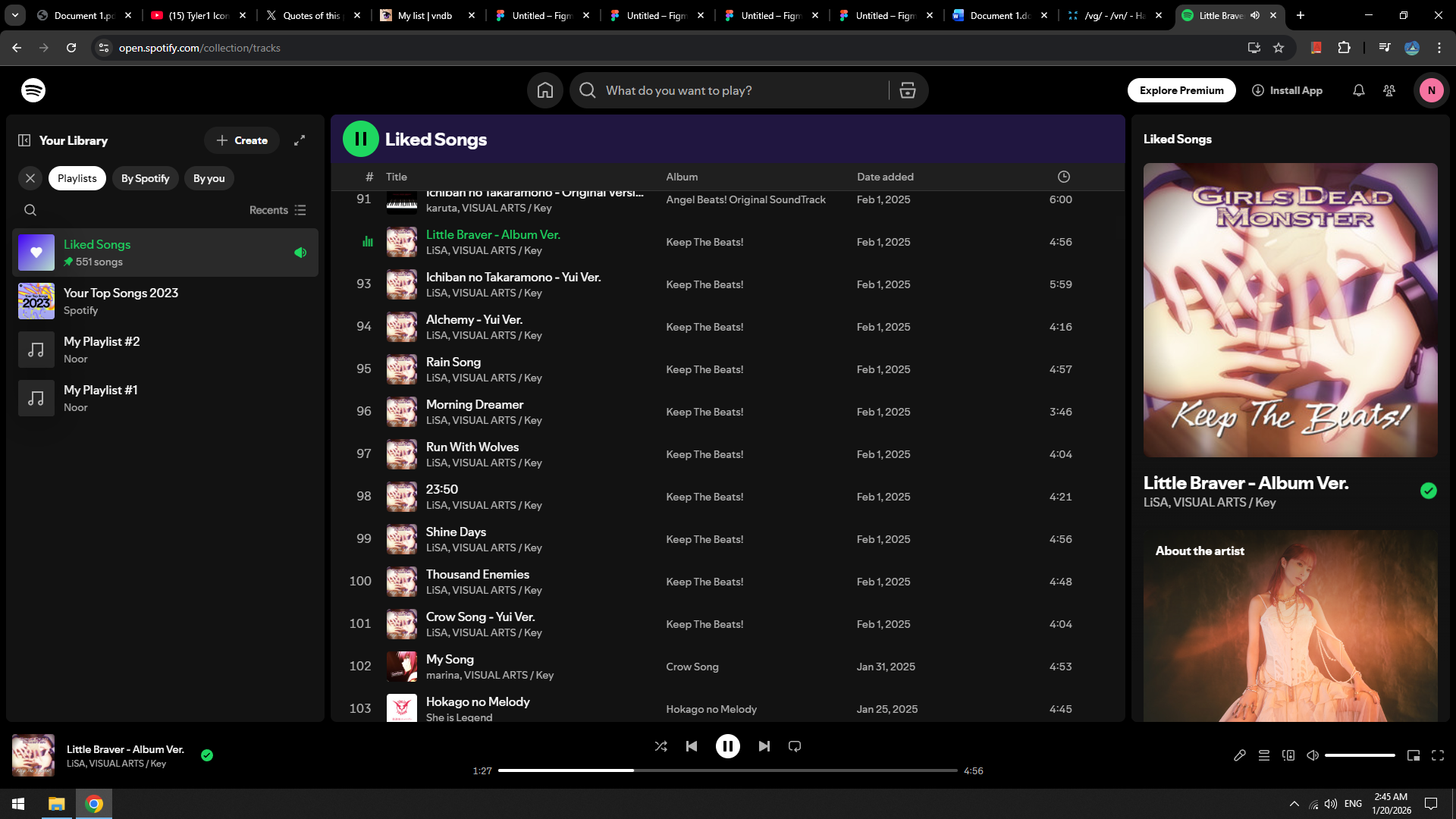The width and height of the screenshot is (1456, 819).
Task: Mute the volume speaker icon
Action: click(1312, 755)
